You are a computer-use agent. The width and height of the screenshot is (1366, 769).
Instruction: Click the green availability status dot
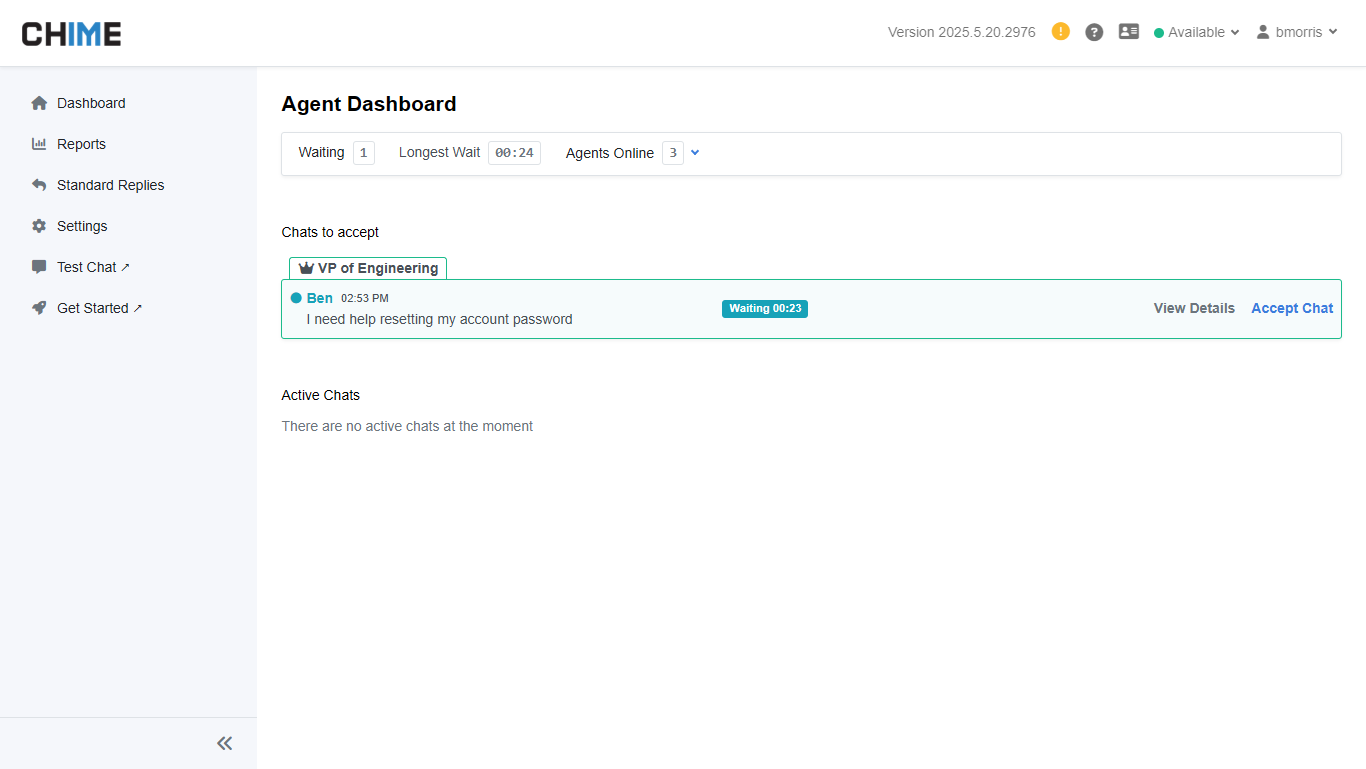click(1159, 33)
